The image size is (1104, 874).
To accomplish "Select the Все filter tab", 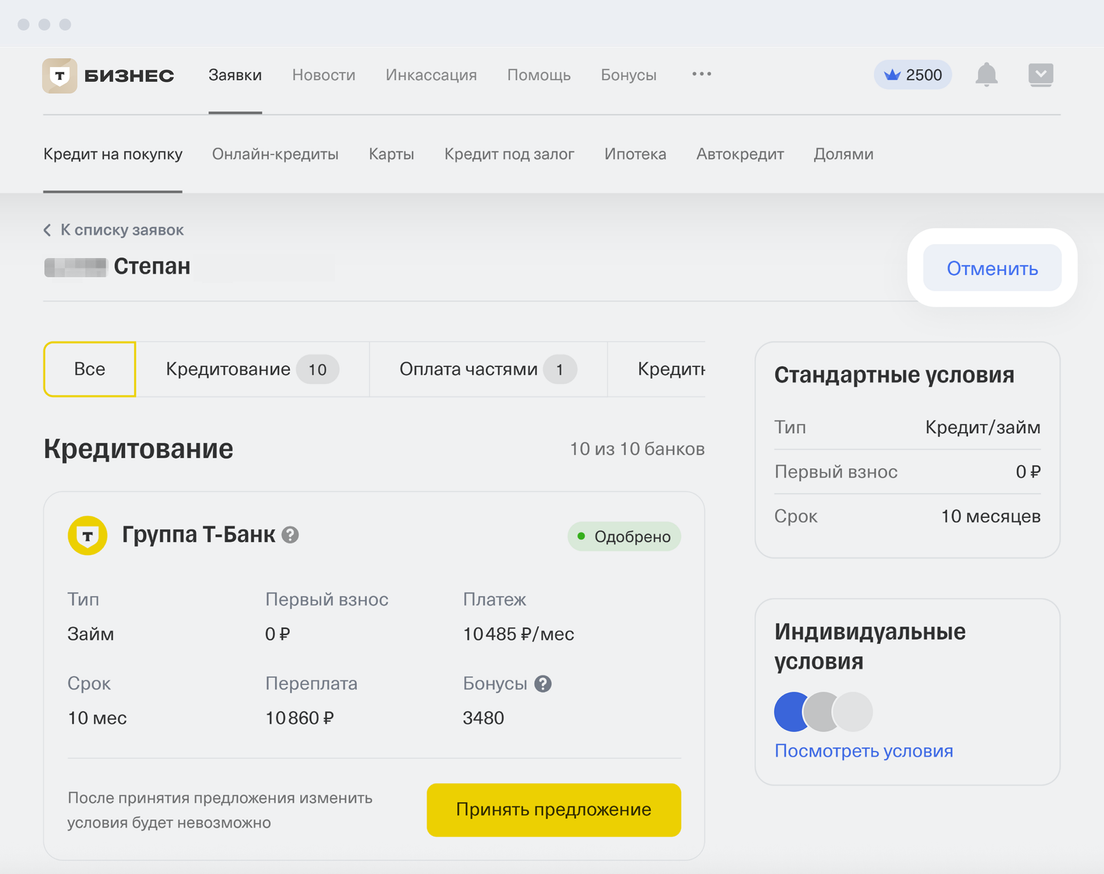I will point(89,369).
